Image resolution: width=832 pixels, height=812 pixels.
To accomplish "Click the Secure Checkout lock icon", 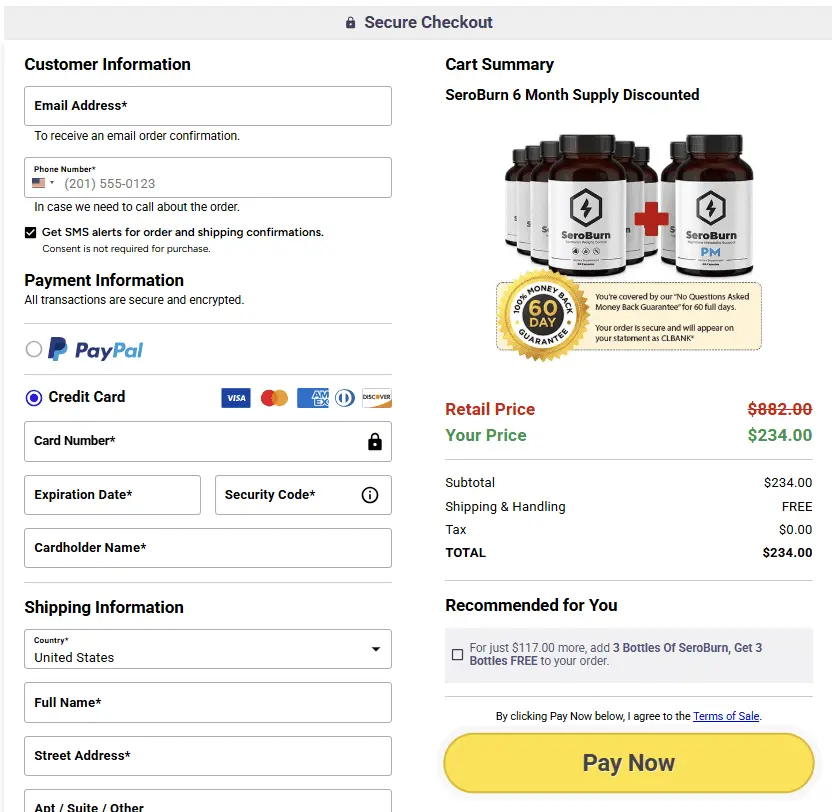I will pos(350,21).
